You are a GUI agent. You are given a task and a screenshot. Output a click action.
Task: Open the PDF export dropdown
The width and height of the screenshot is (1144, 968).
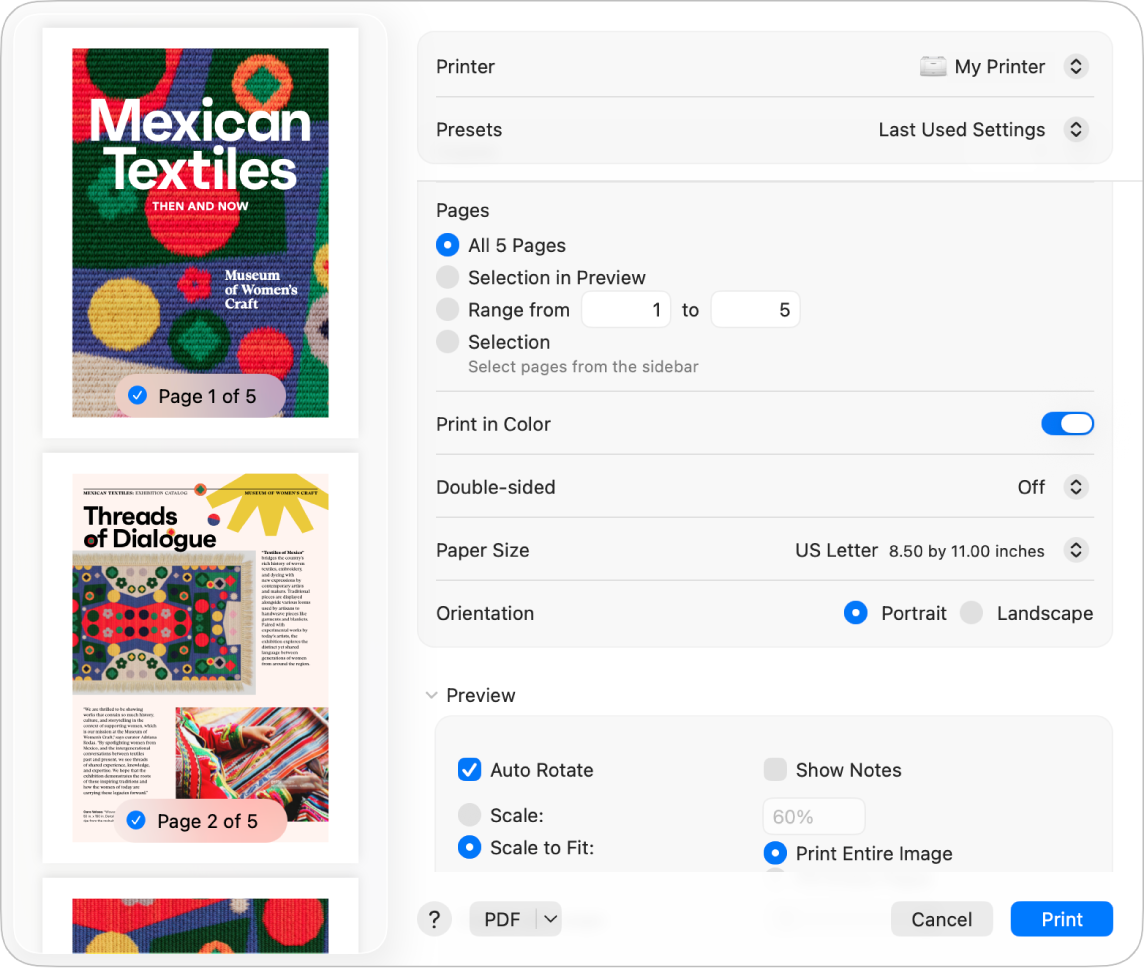(x=515, y=919)
